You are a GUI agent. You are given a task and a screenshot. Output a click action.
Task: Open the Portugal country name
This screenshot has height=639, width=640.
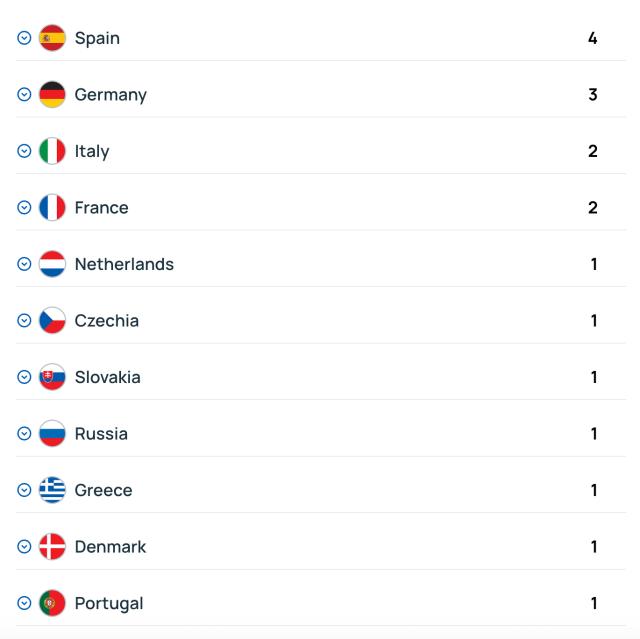[109, 604]
